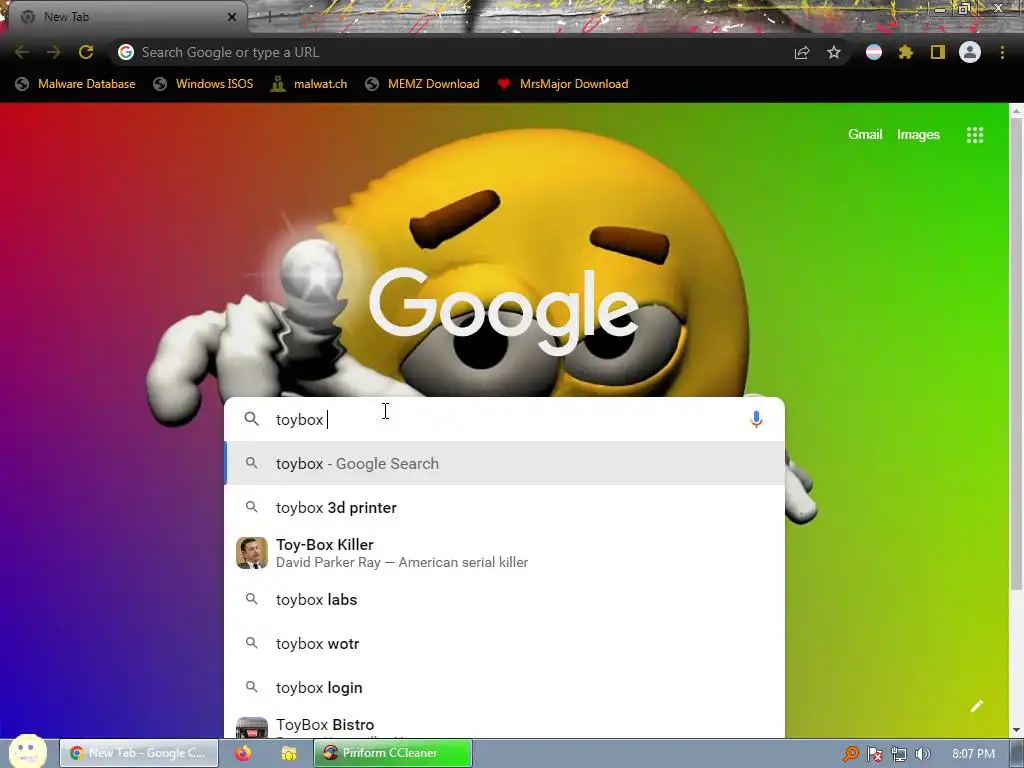Open a new tab with plus button

(x=269, y=17)
